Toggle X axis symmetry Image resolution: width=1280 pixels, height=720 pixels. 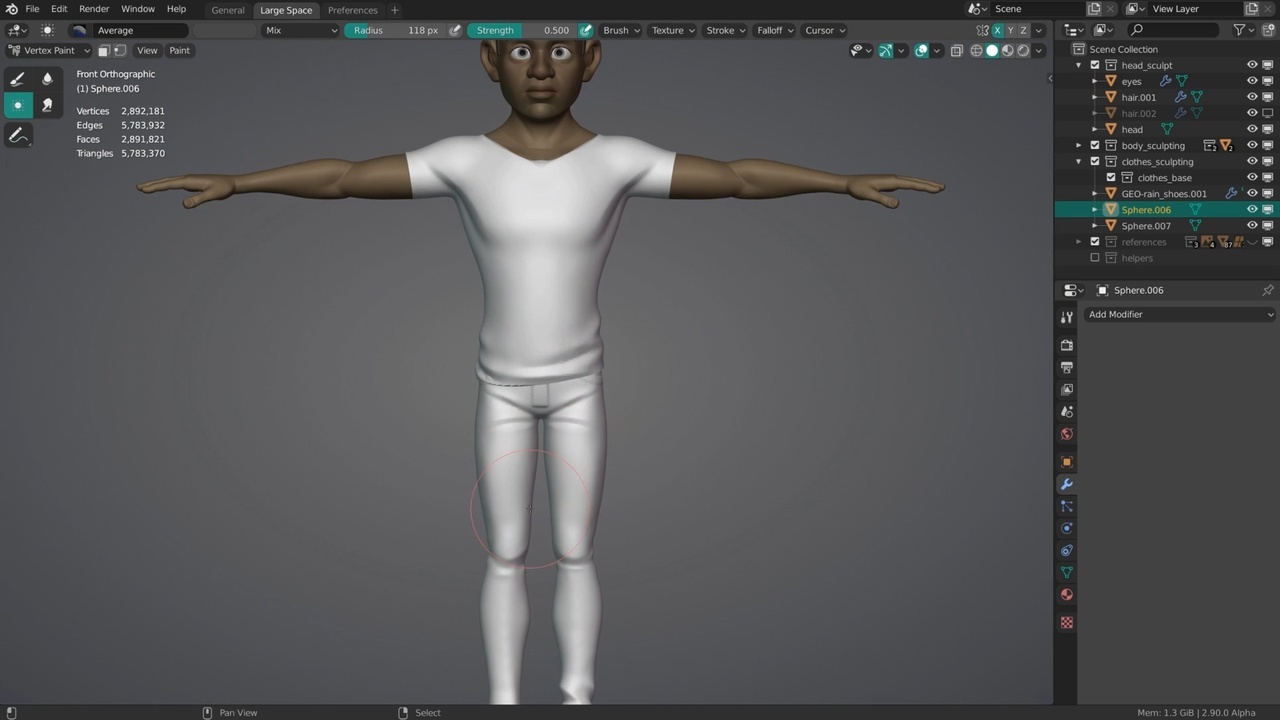997,30
